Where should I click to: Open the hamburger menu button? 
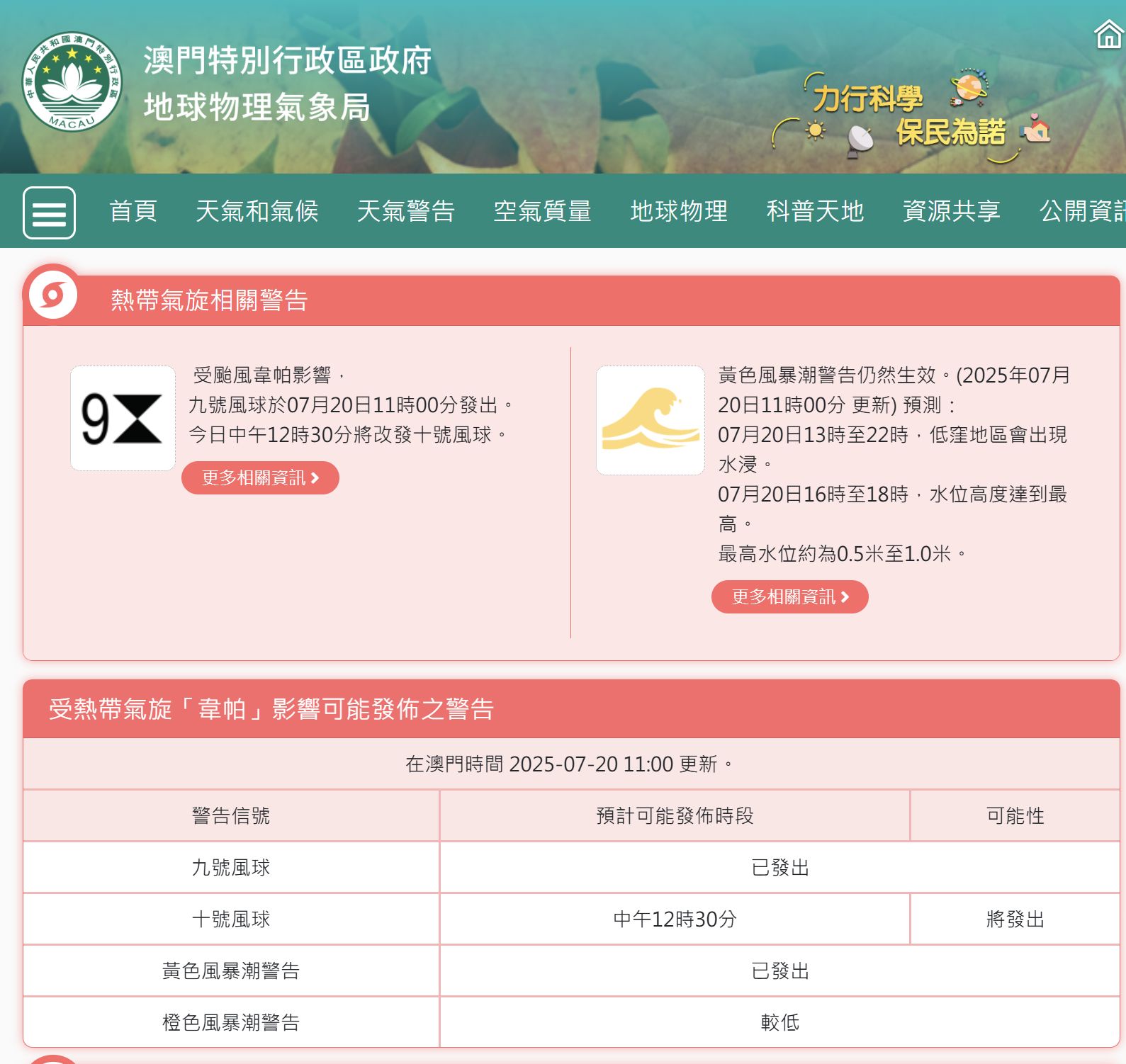pyautogui.click(x=49, y=213)
